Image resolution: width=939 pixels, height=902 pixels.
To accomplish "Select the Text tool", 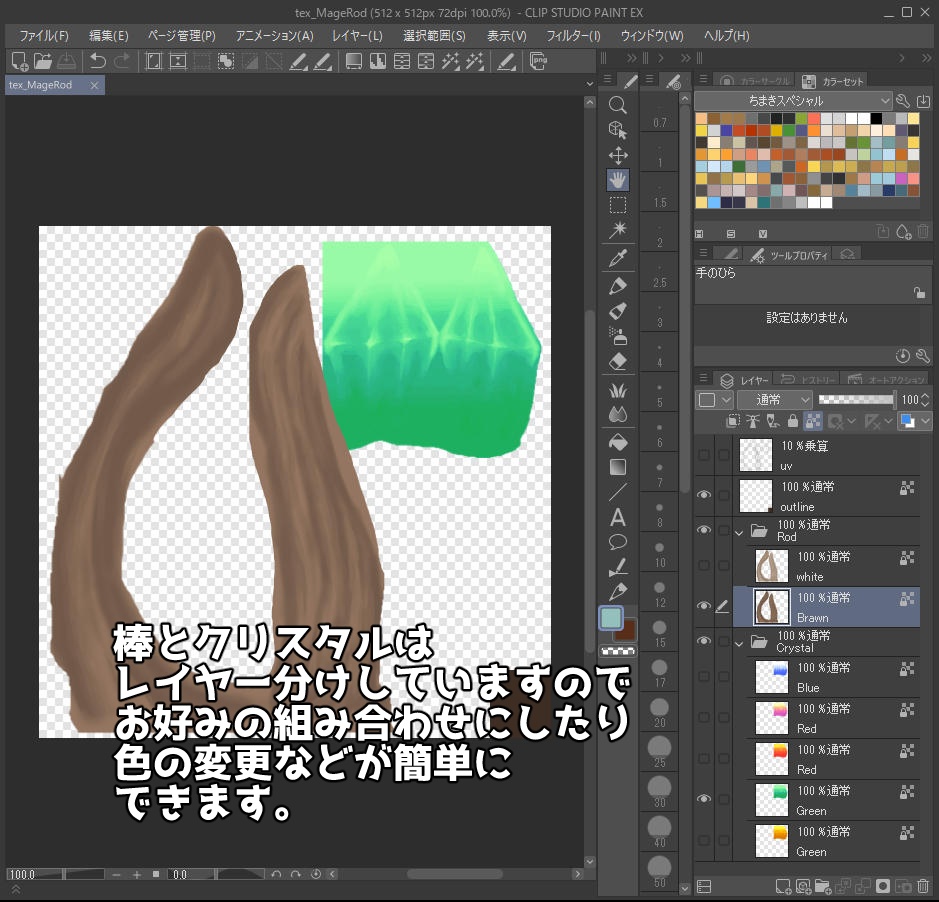I will 617,518.
